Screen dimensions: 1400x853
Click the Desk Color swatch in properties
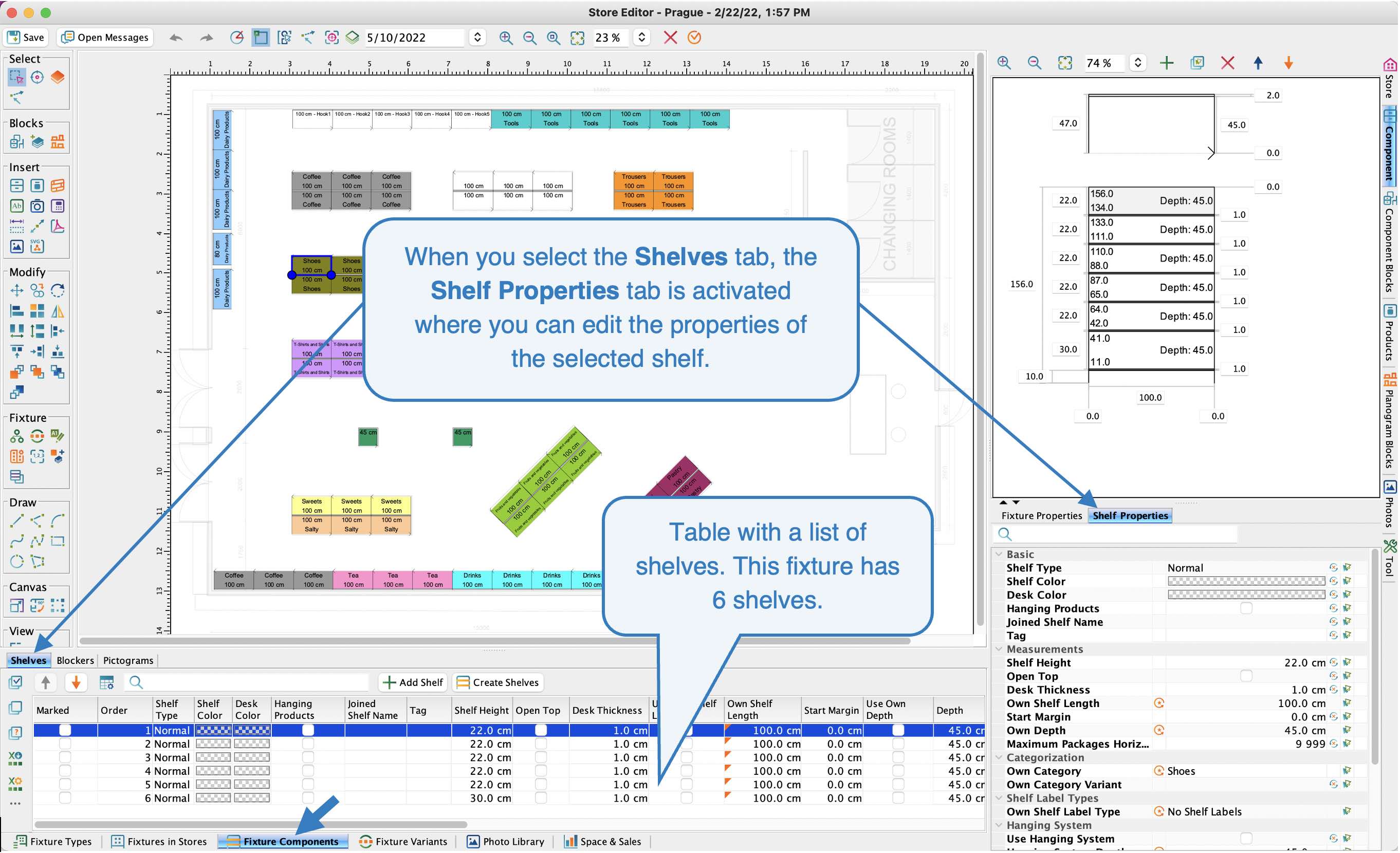coord(1246,595)
